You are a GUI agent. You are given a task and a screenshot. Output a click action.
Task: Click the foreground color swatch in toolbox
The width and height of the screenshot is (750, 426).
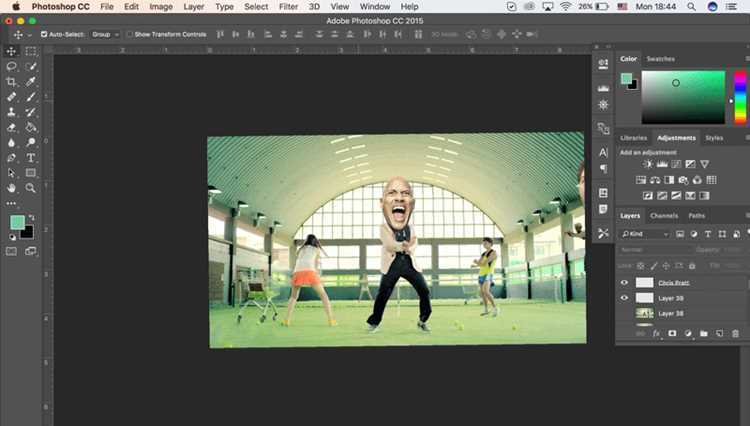(17, 222)
